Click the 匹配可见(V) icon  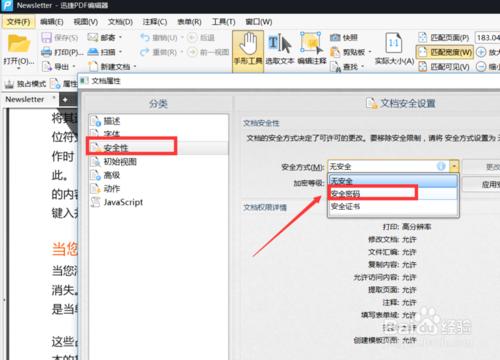pyautogui.click(x=423, y=67)
